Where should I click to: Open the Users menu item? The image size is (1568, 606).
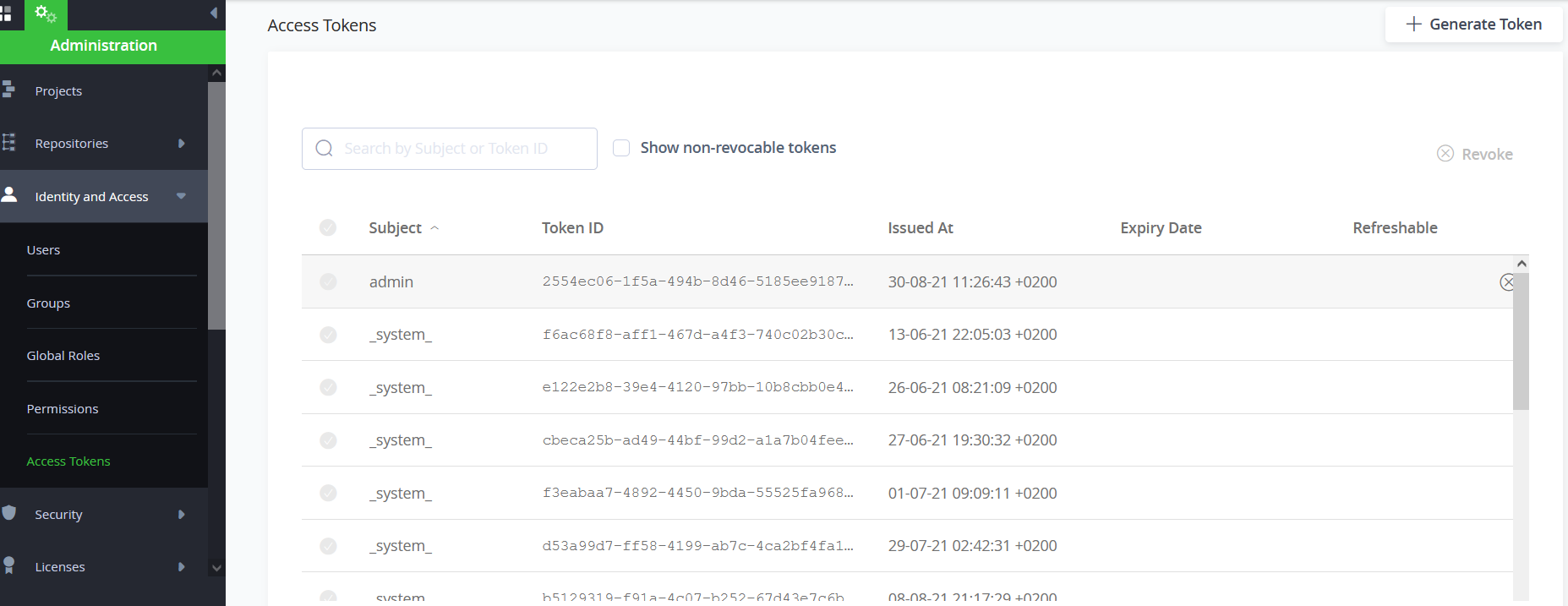coord(43,250)
